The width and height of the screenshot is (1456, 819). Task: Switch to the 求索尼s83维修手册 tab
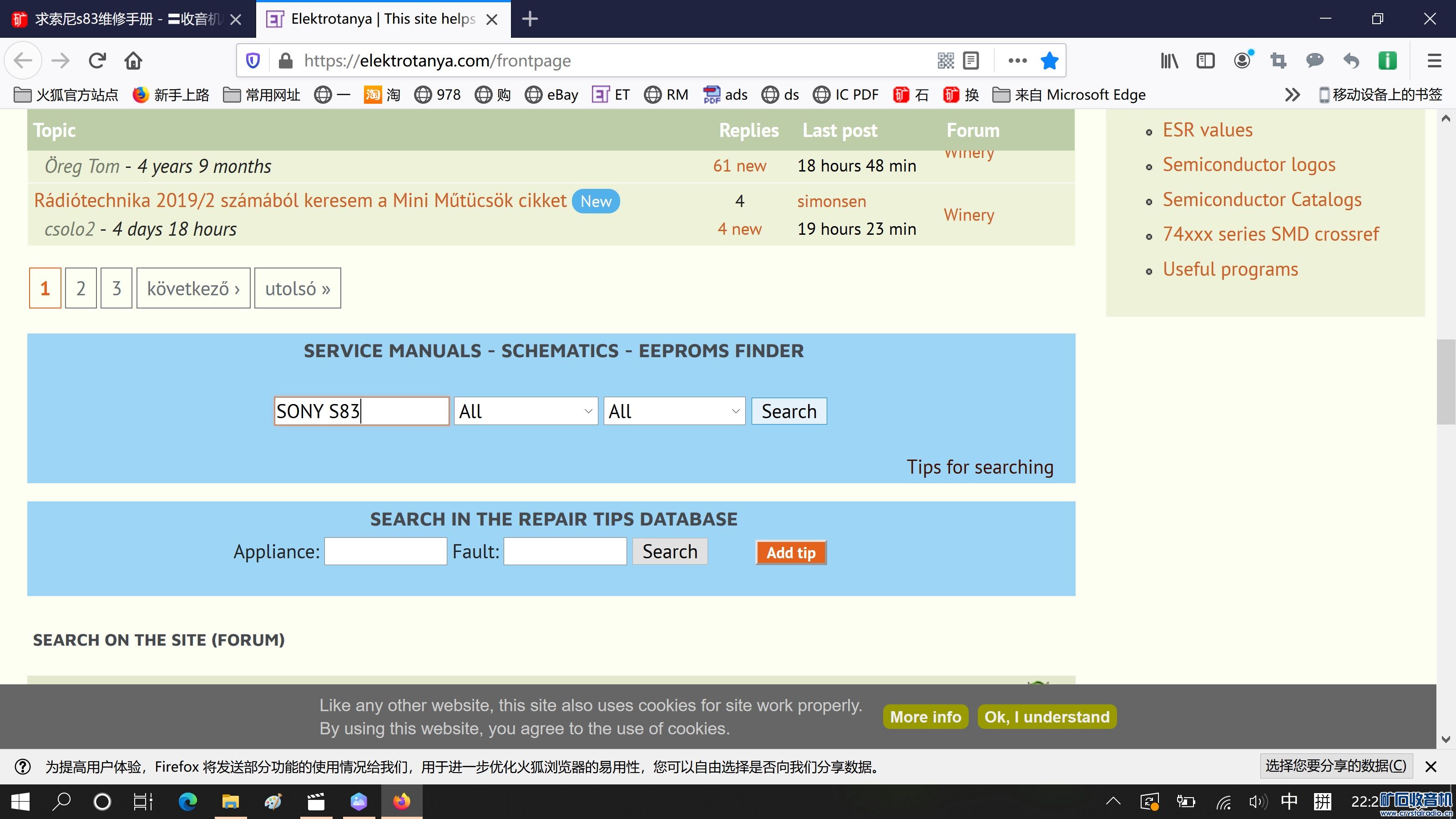(x=119, y=19)
